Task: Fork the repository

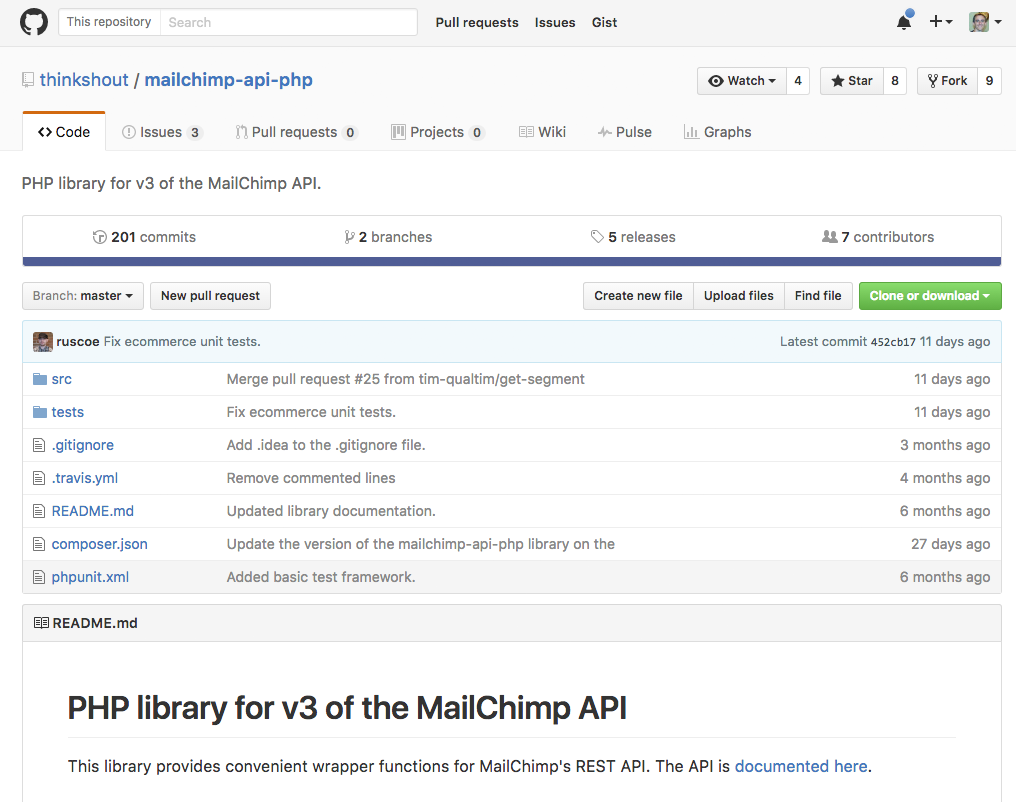Action: coord(947,81)
